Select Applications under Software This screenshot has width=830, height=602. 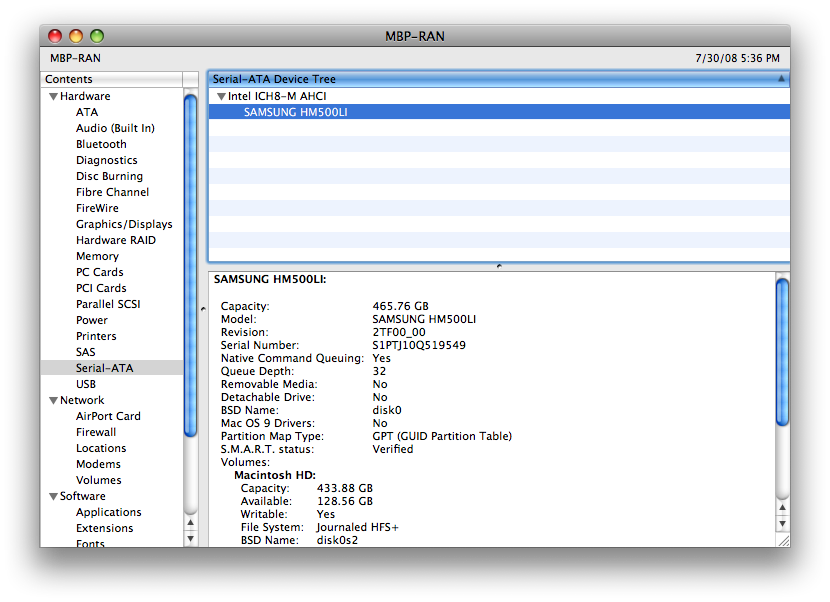(109, 512)
